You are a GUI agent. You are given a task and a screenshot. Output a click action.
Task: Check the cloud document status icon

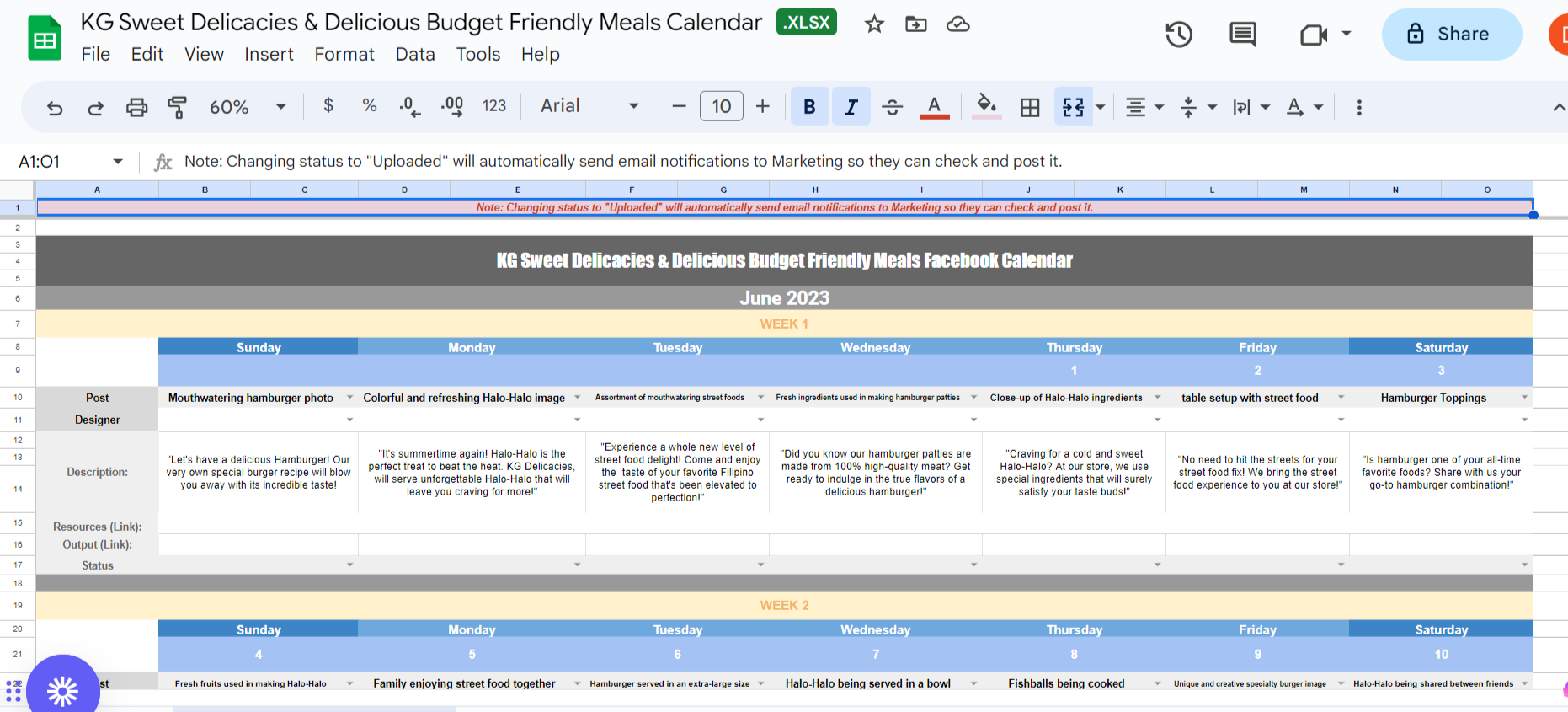click(x=958, y=24)
